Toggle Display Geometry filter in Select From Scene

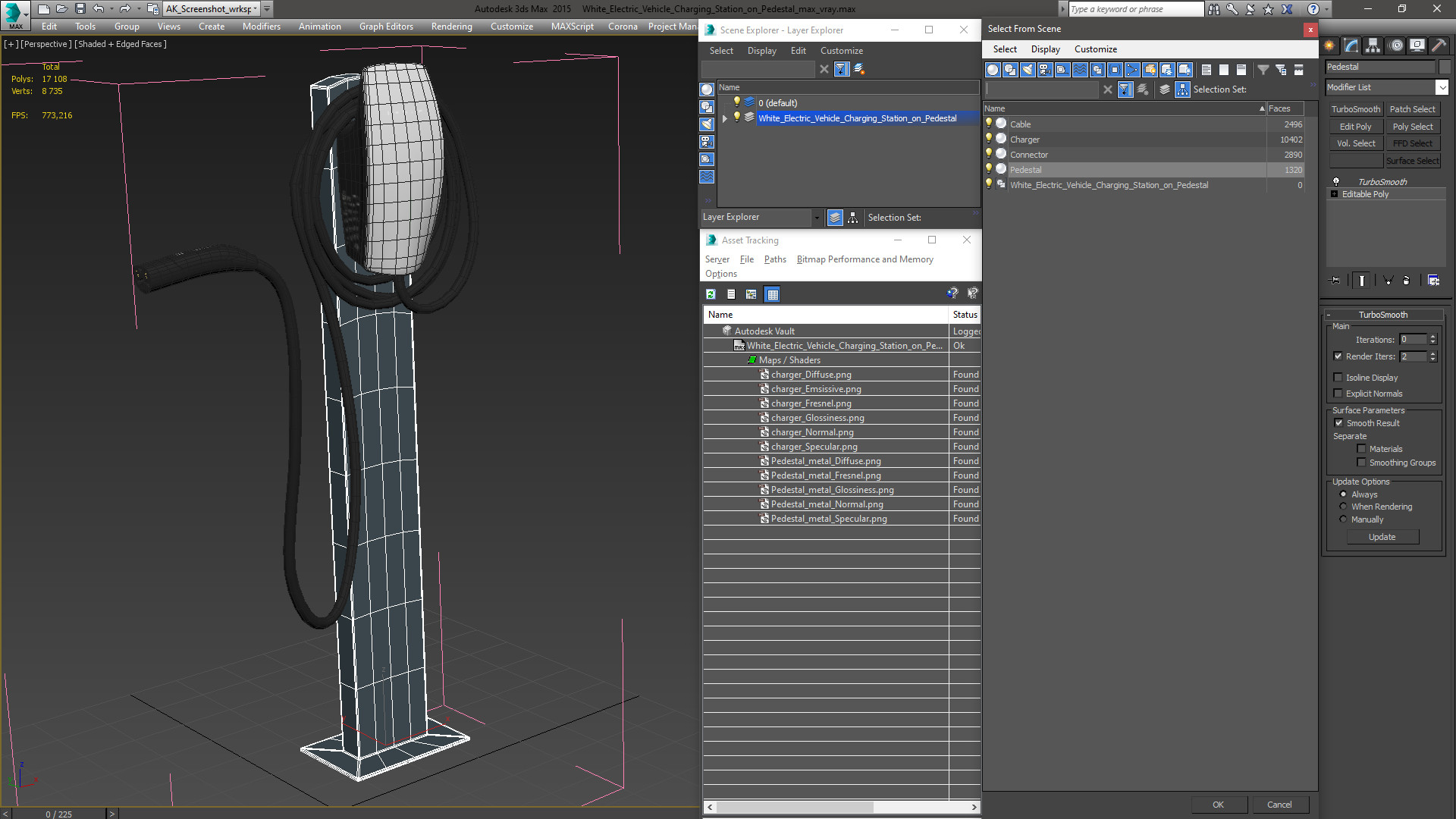tap(993, 70)
